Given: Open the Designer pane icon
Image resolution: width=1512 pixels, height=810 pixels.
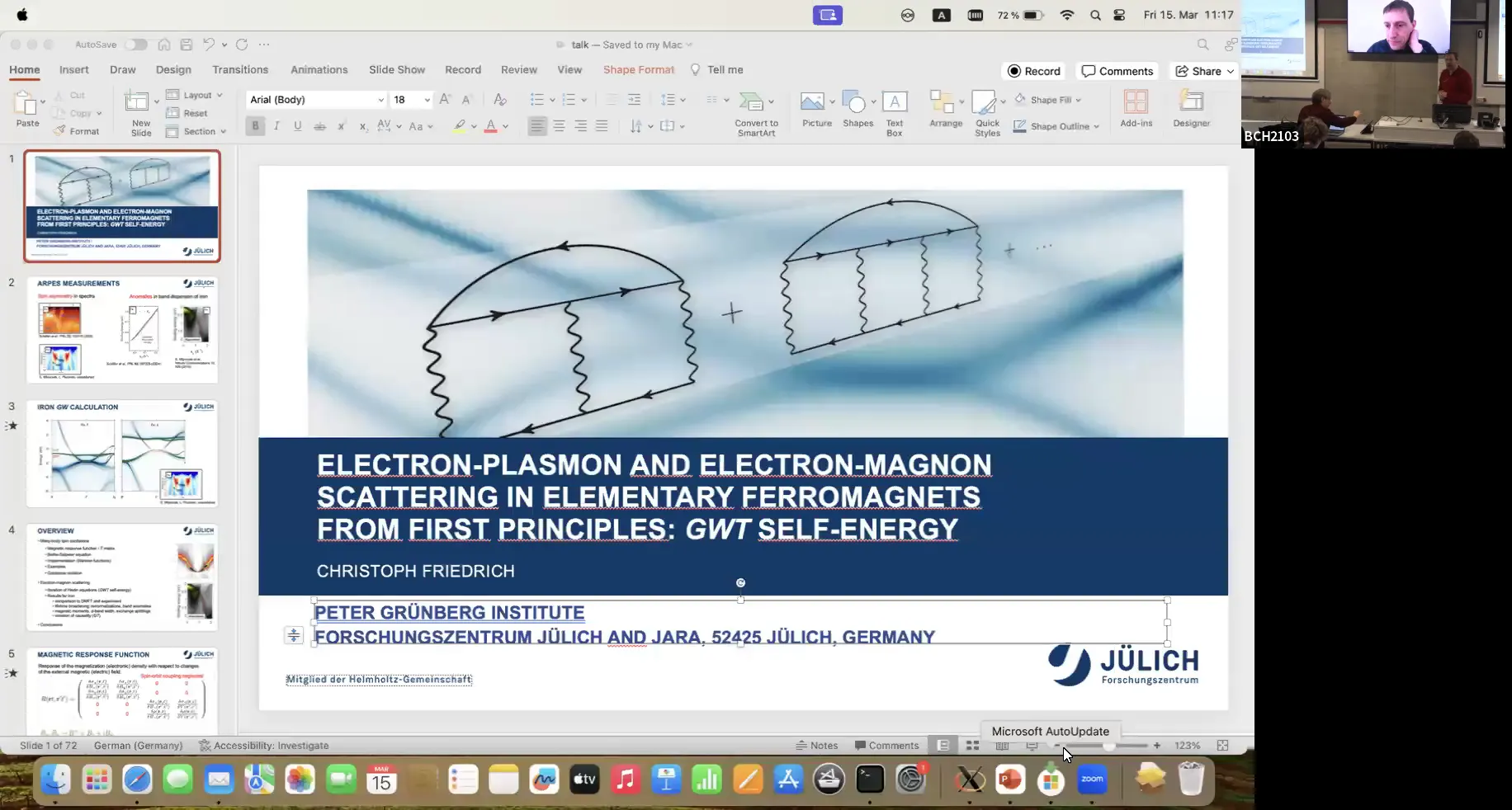Looking at the screenshot, I should pos(1191,101).
